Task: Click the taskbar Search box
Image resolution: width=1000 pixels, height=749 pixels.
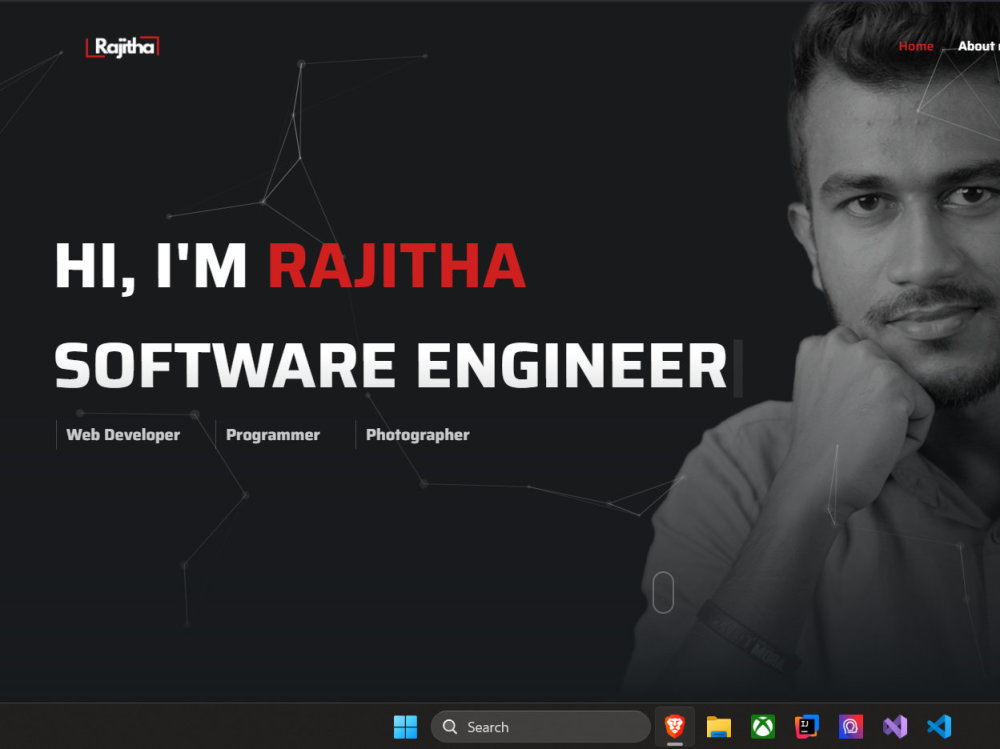Action: click(x=541, y=727)
